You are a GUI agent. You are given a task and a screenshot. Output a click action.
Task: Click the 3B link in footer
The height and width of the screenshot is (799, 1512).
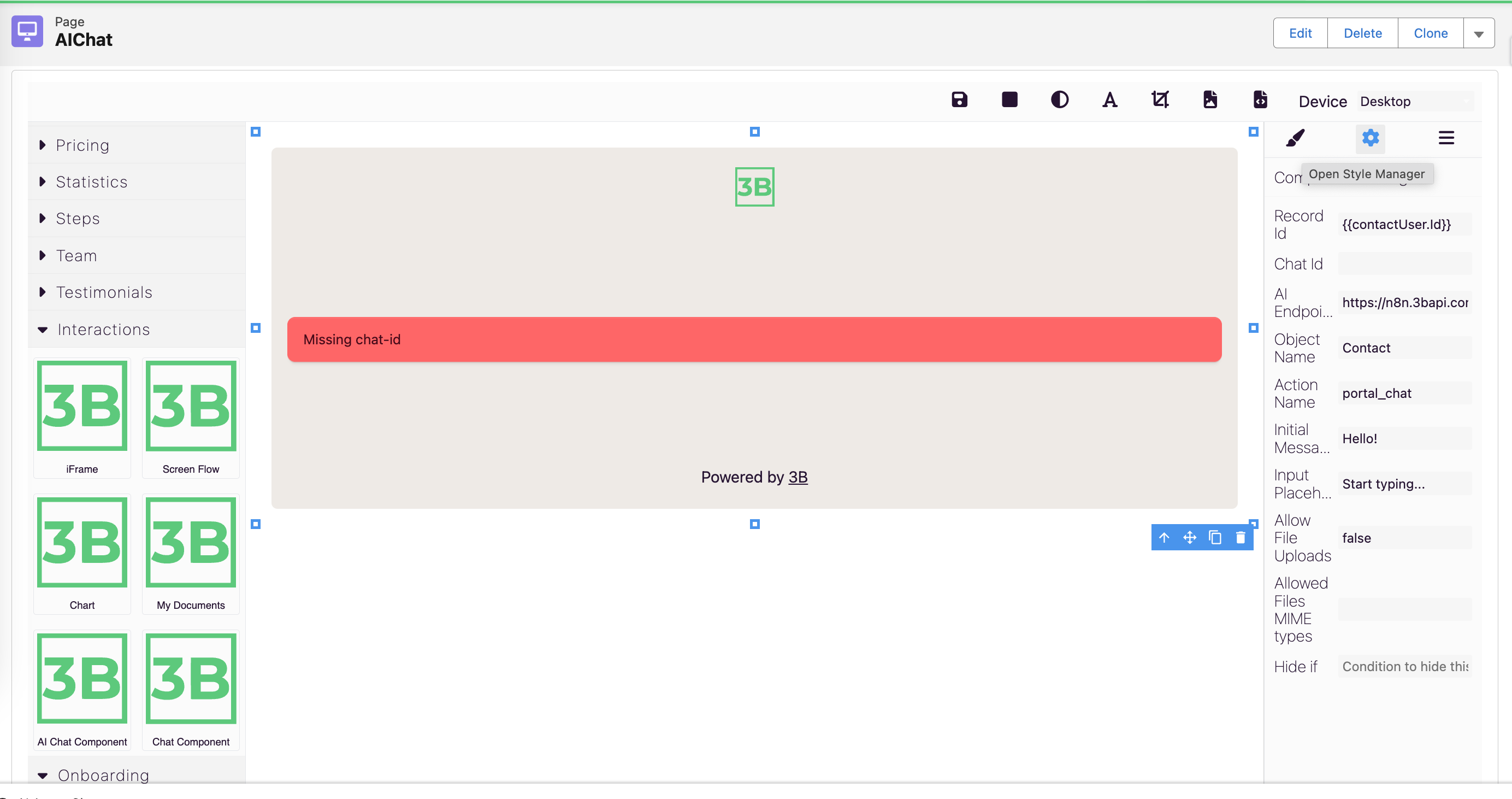click(798, 477)
